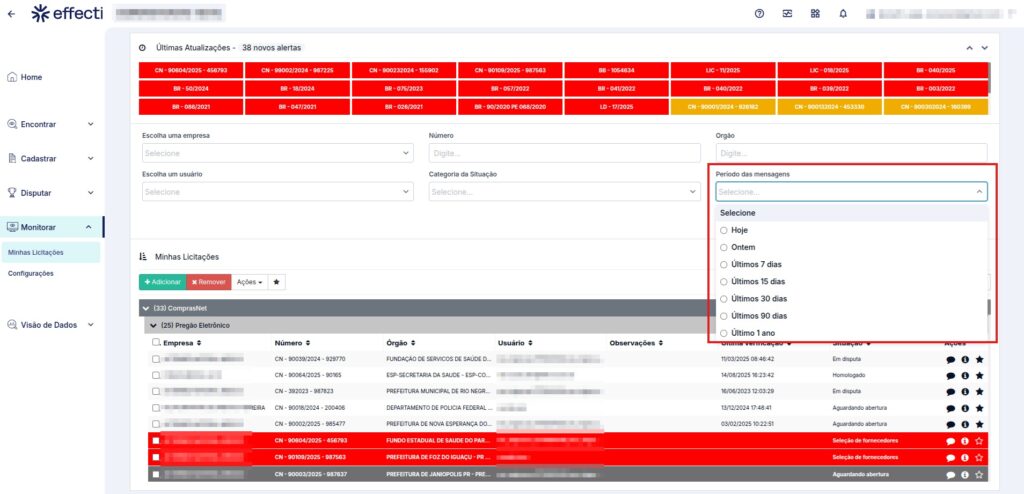Choose the Selecione option in the period list
Viewport: 1024px width, 494px height.
[x=852, y=213]
